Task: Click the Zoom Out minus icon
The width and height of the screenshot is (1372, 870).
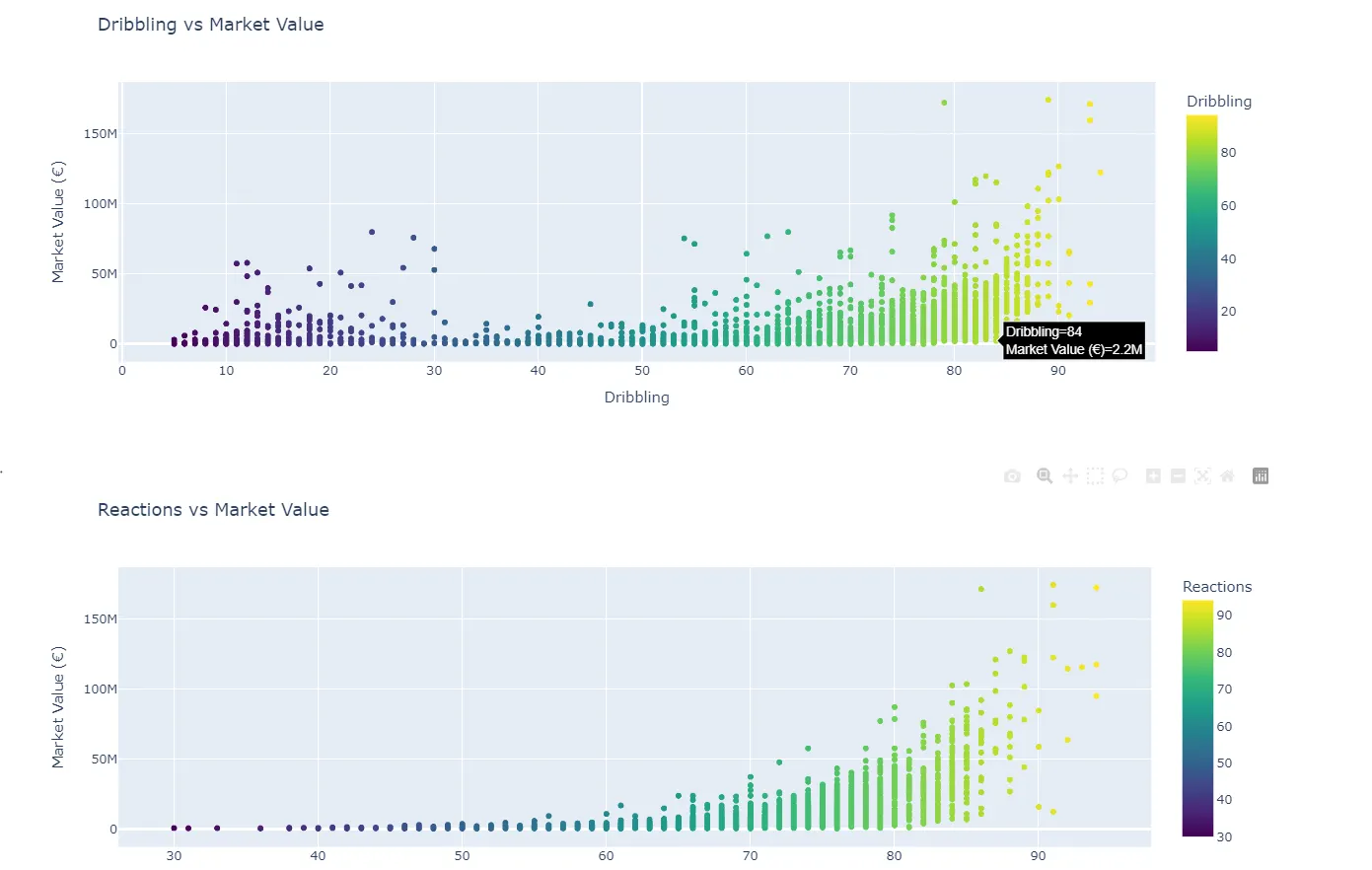Action: pyautogui.click(x=1178, y=476)
